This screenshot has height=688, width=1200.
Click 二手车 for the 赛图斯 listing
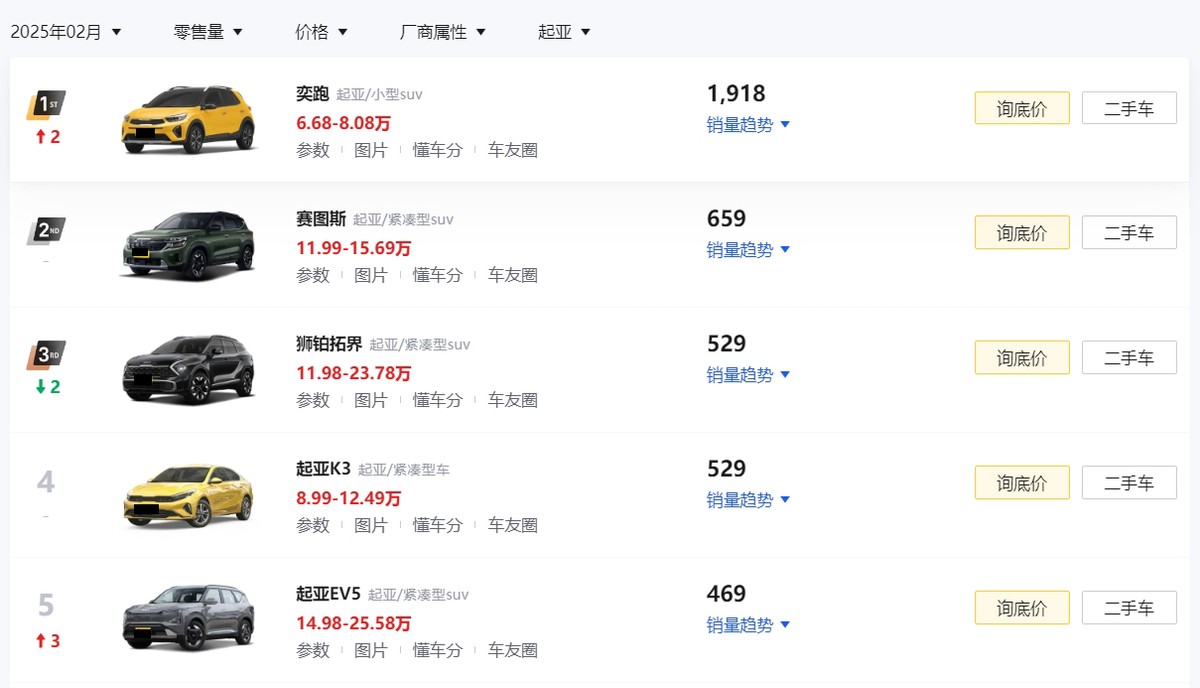(1129, 232)
